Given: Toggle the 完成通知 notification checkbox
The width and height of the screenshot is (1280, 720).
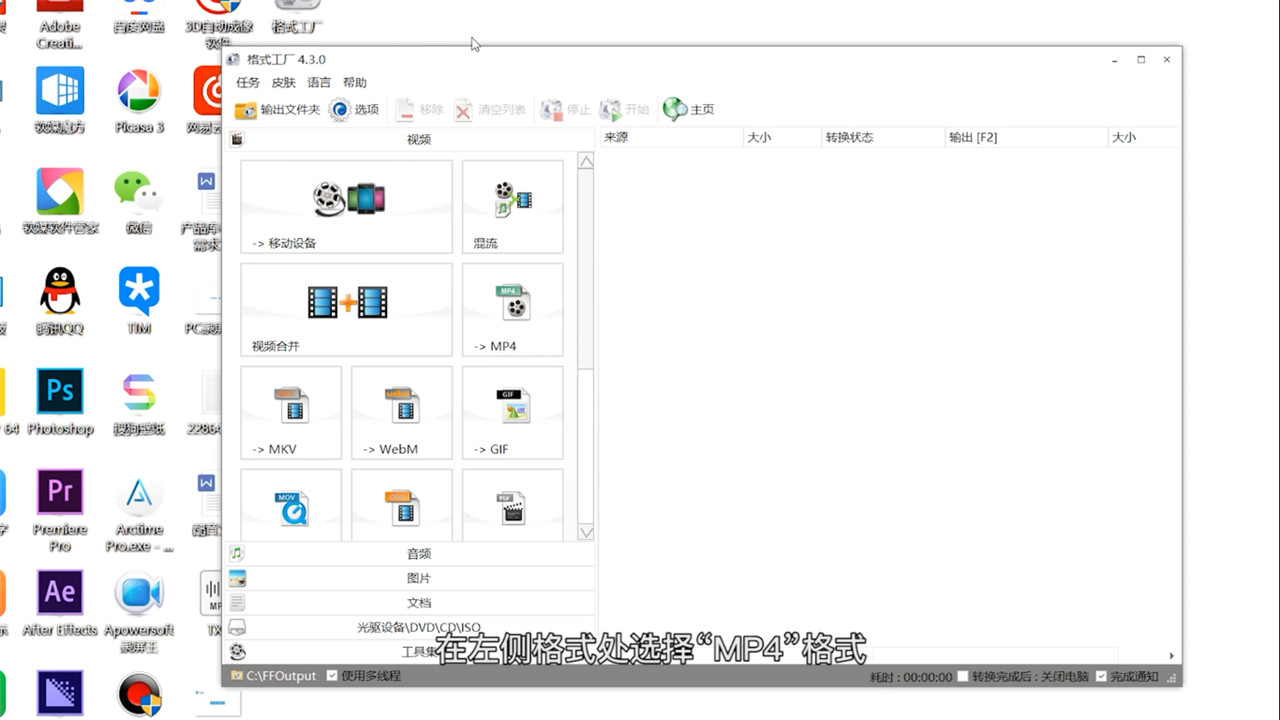Looking at the screenshot, I should [1101, 676].
